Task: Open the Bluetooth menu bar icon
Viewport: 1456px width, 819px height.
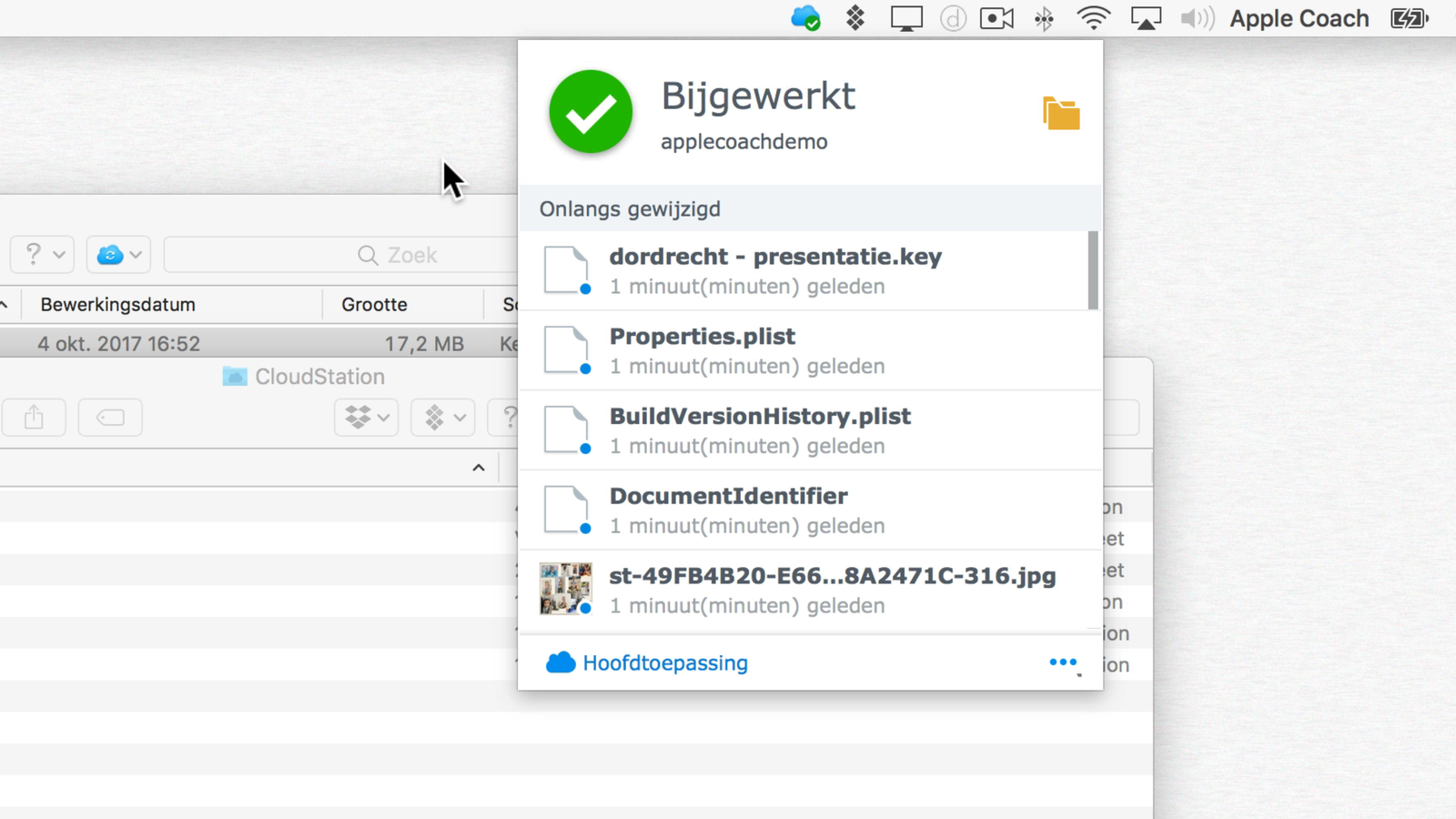Action: click(x=1044, y=18)
